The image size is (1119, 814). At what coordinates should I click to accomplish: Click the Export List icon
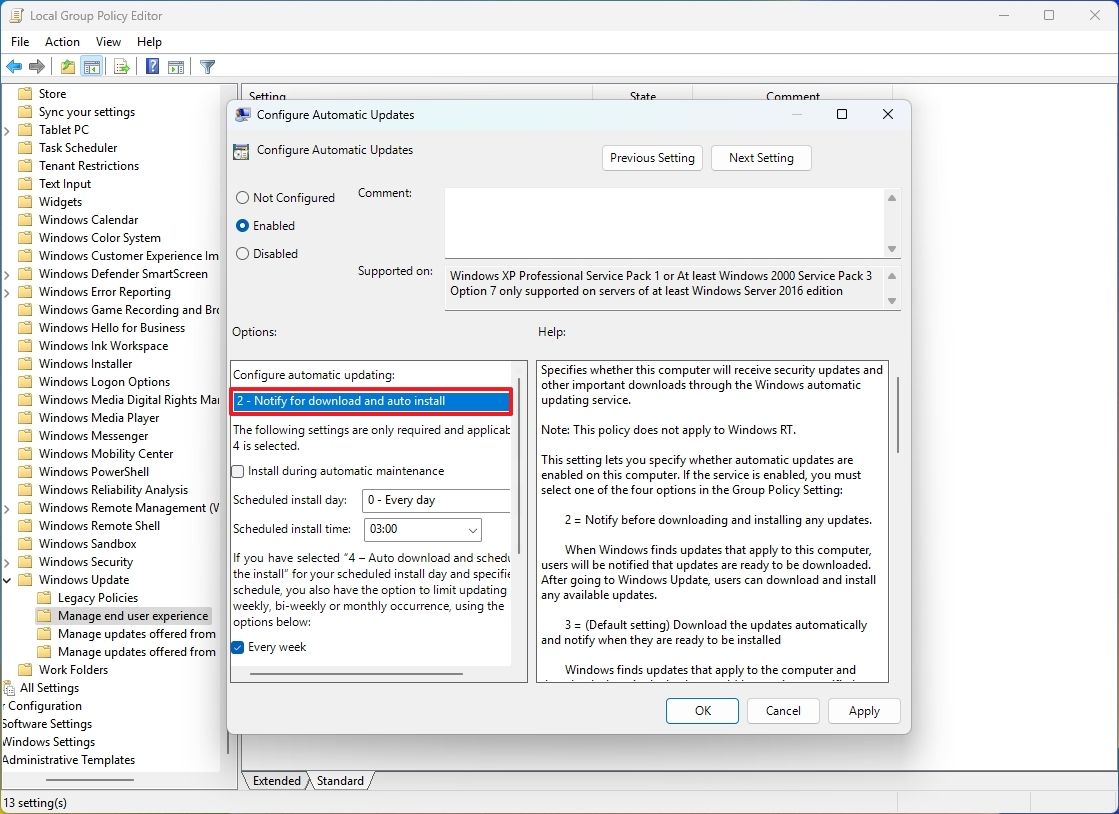click(x=121, y=66)
